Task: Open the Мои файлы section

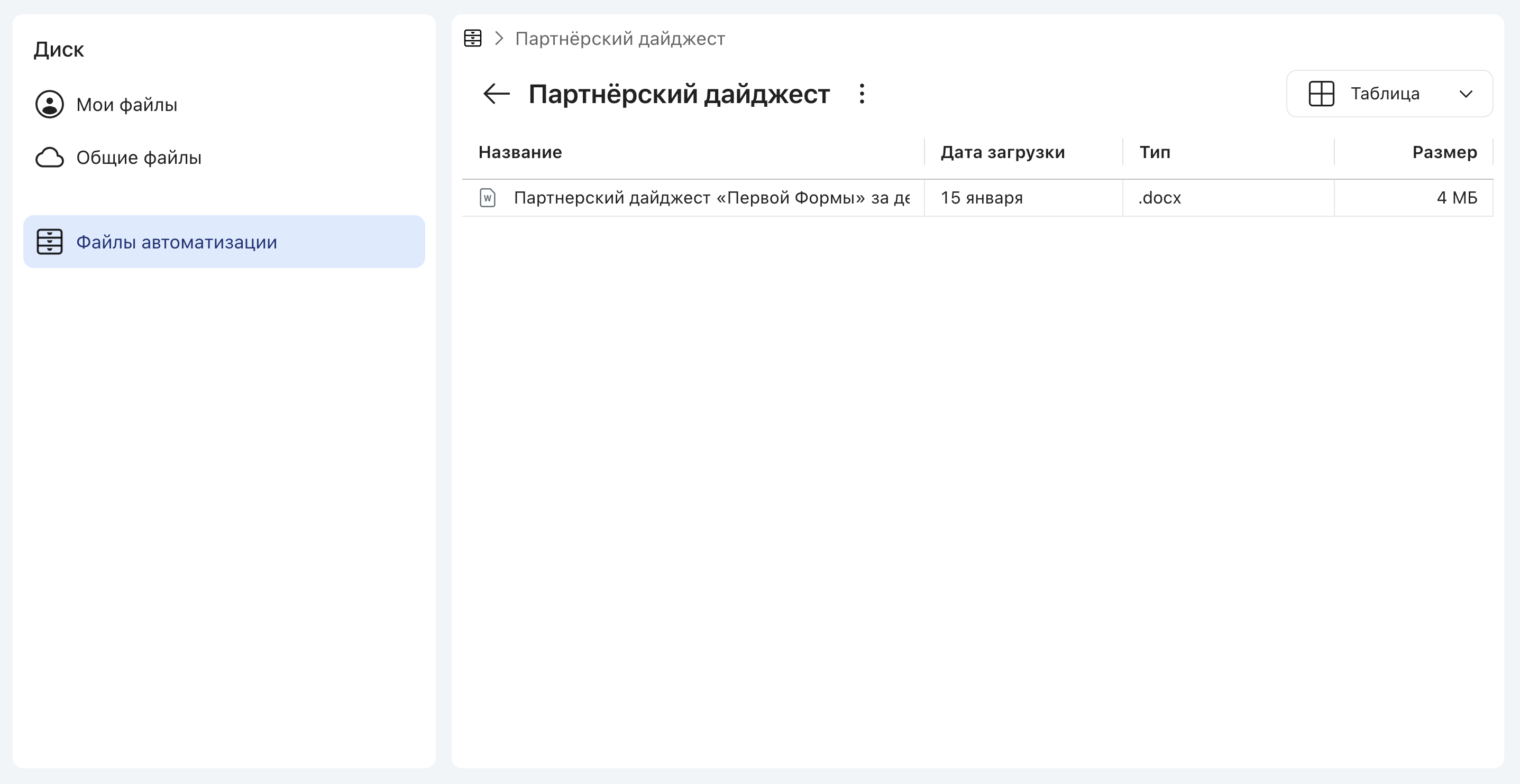Action: click(224, 105)
